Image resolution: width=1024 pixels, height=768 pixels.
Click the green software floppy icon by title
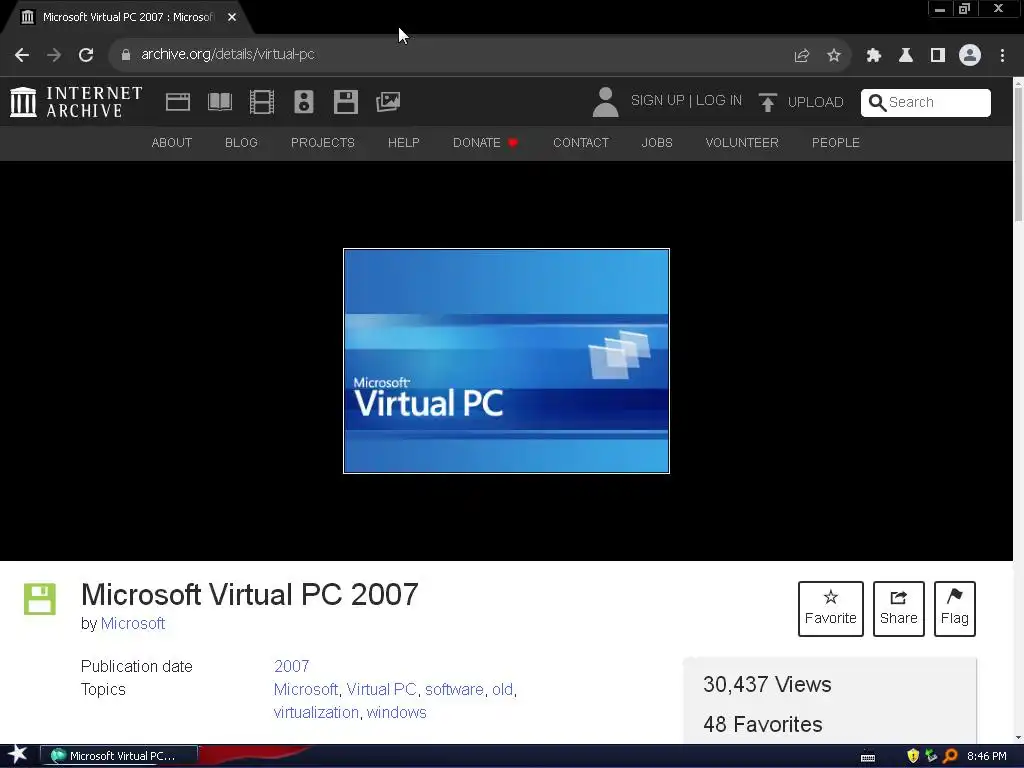[x=40, y=598]
